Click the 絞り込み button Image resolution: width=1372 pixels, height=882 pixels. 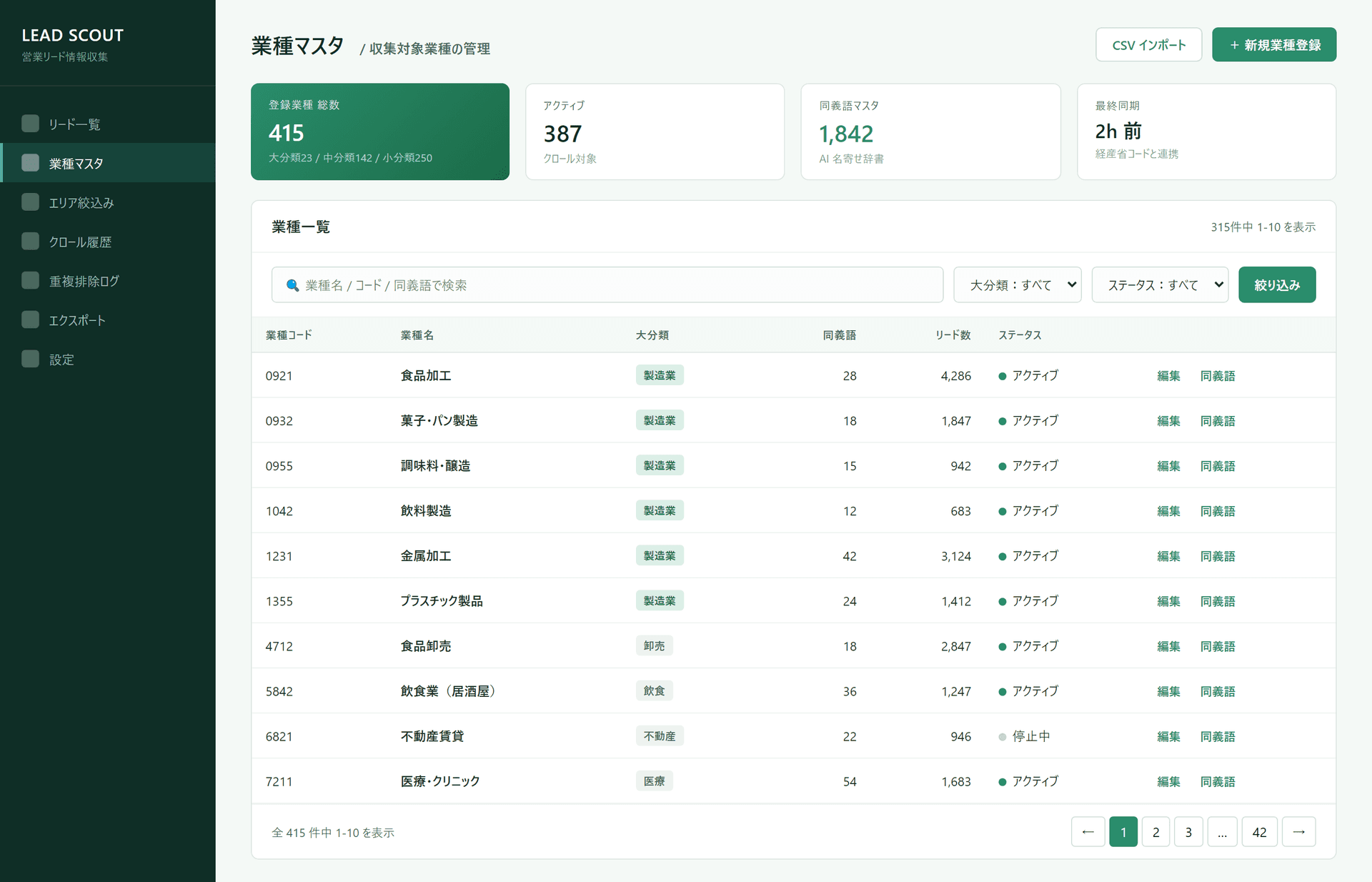pos(1277,284)
